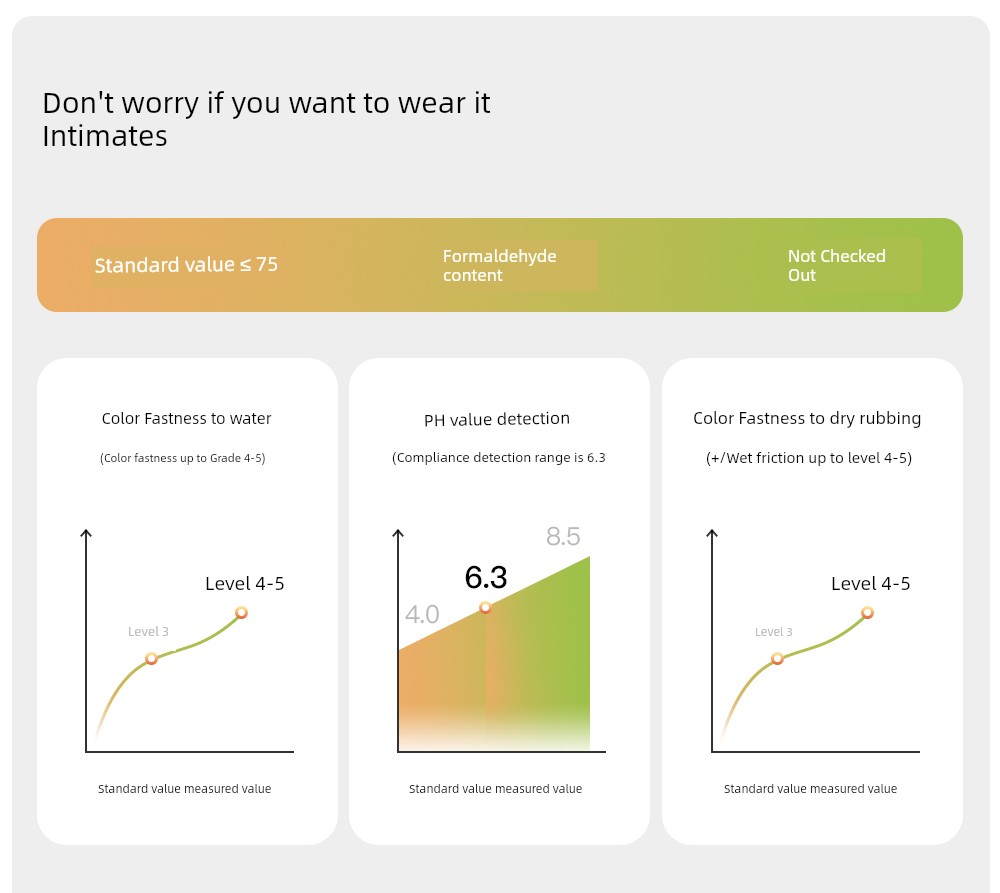The image size is (1000, 893).
Task: Click the 'Don't worry if you want to wear it' heading
Action: (266, 103)
